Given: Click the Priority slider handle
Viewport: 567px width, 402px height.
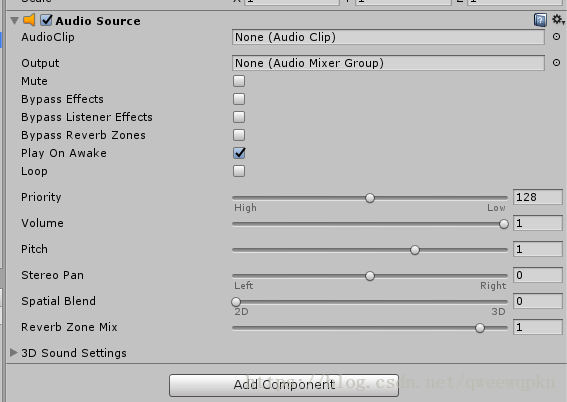Looking at the screenshot, I should [x=370, y=198].
